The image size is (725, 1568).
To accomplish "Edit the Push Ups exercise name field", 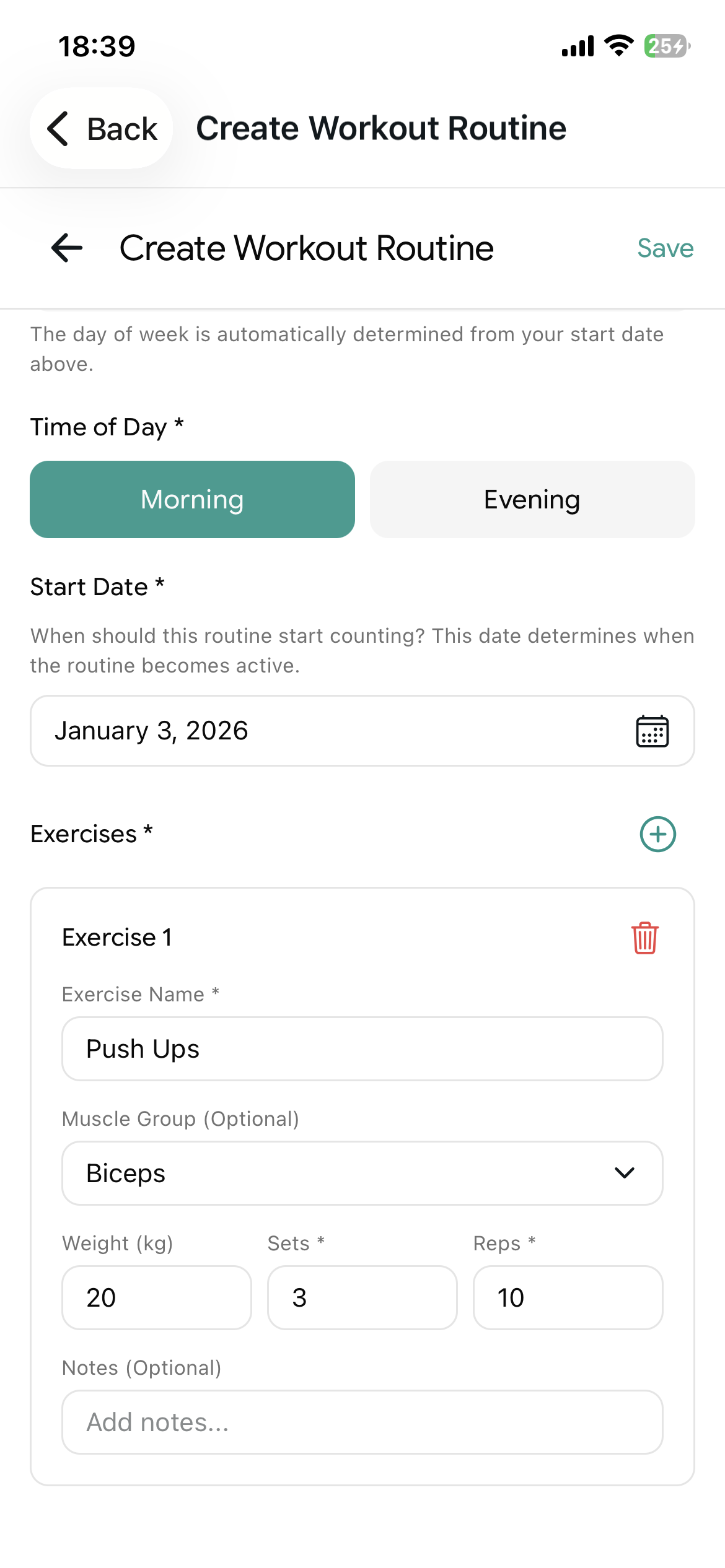I will [362, 1048].
